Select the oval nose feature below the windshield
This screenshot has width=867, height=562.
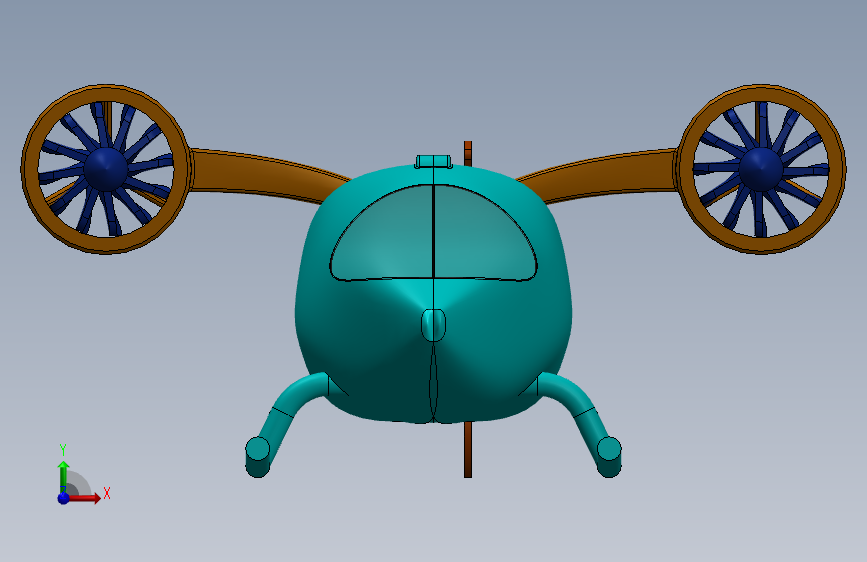click(x=434, y=325)
